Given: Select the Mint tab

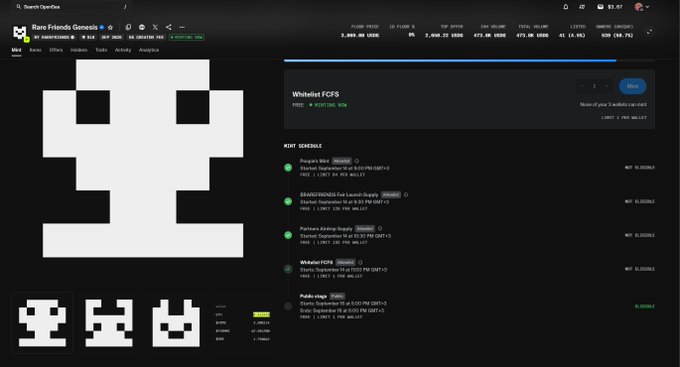Looking at the screenshot, I should pyautogui.click(x=16, y=50).
